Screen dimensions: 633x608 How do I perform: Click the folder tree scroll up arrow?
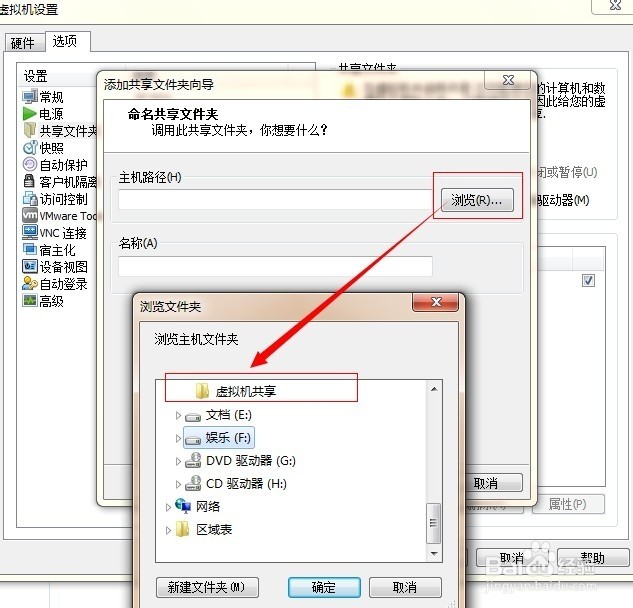pyautogui.click(x=434, y=389)
